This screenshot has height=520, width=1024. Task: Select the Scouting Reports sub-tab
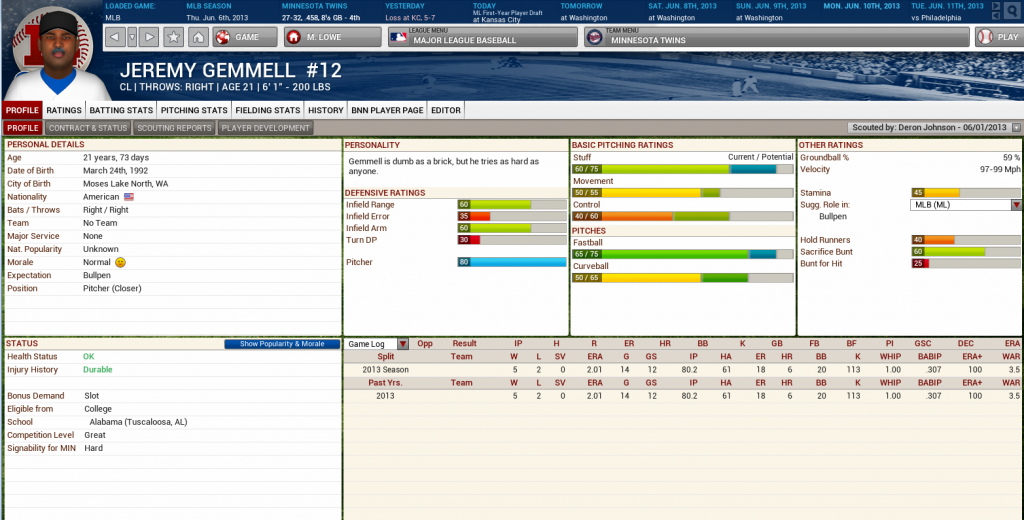174,128
